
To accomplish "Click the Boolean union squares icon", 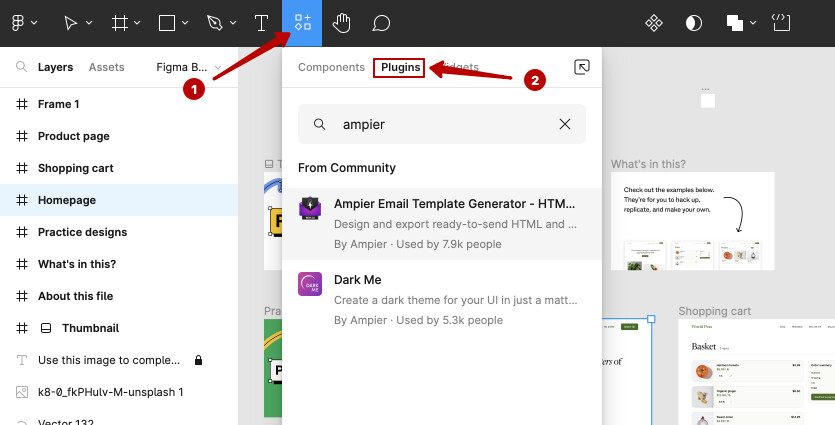I will 735,23.
